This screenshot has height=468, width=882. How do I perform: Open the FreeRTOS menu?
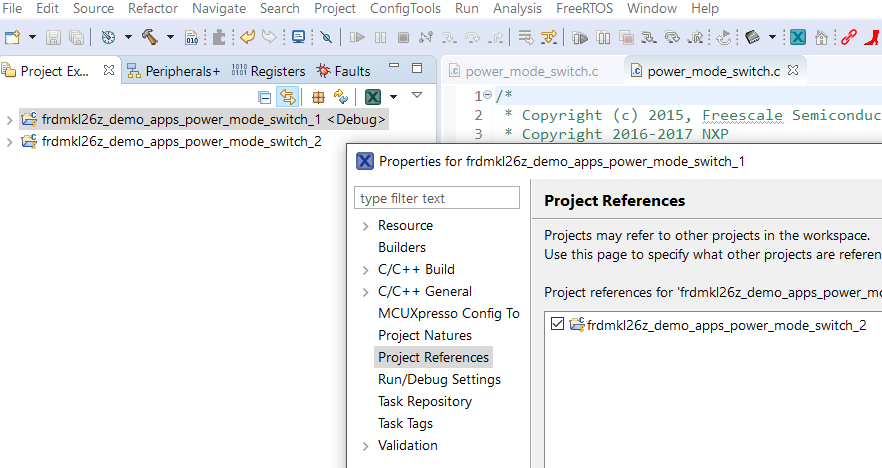tap(584, 8)
